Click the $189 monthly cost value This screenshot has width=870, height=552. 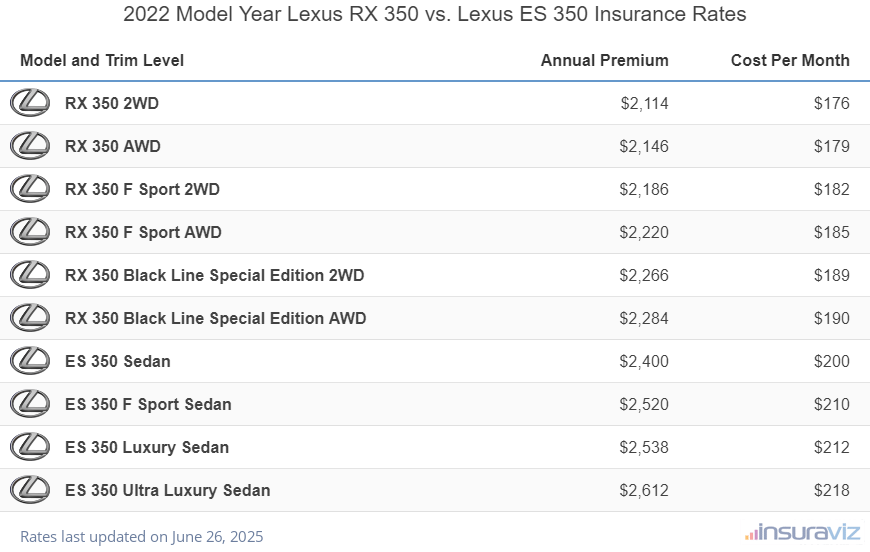pyautogui.click(x=832, y=275)
